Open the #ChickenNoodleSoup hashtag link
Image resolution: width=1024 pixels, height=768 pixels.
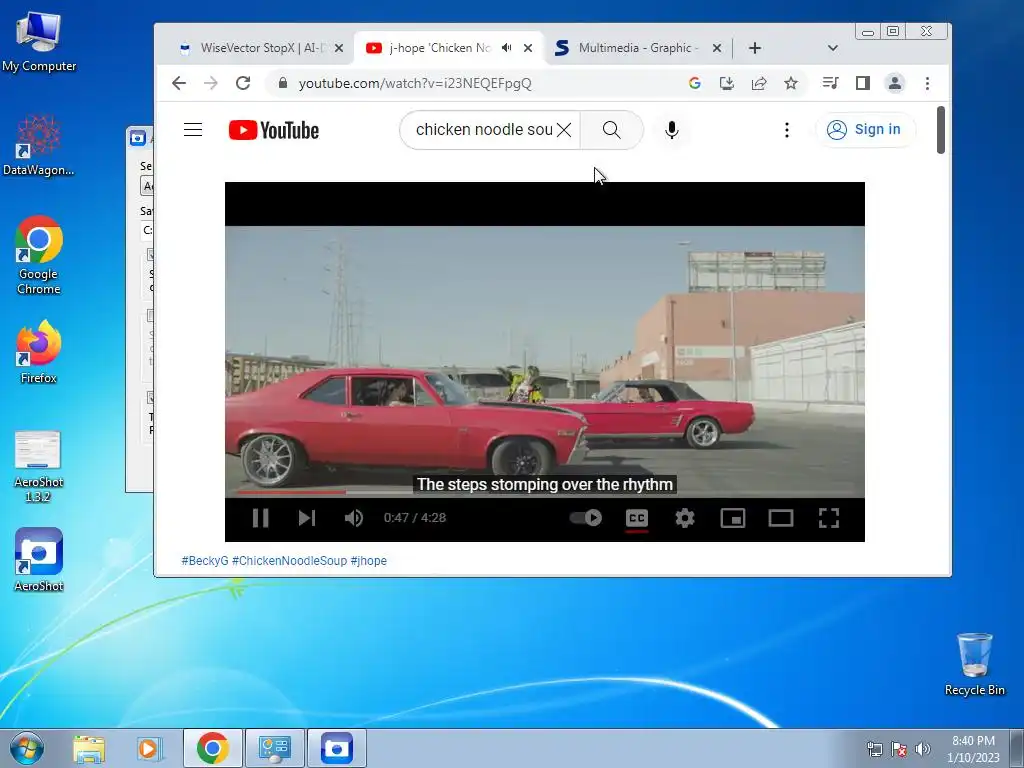[x=289, y=560]
